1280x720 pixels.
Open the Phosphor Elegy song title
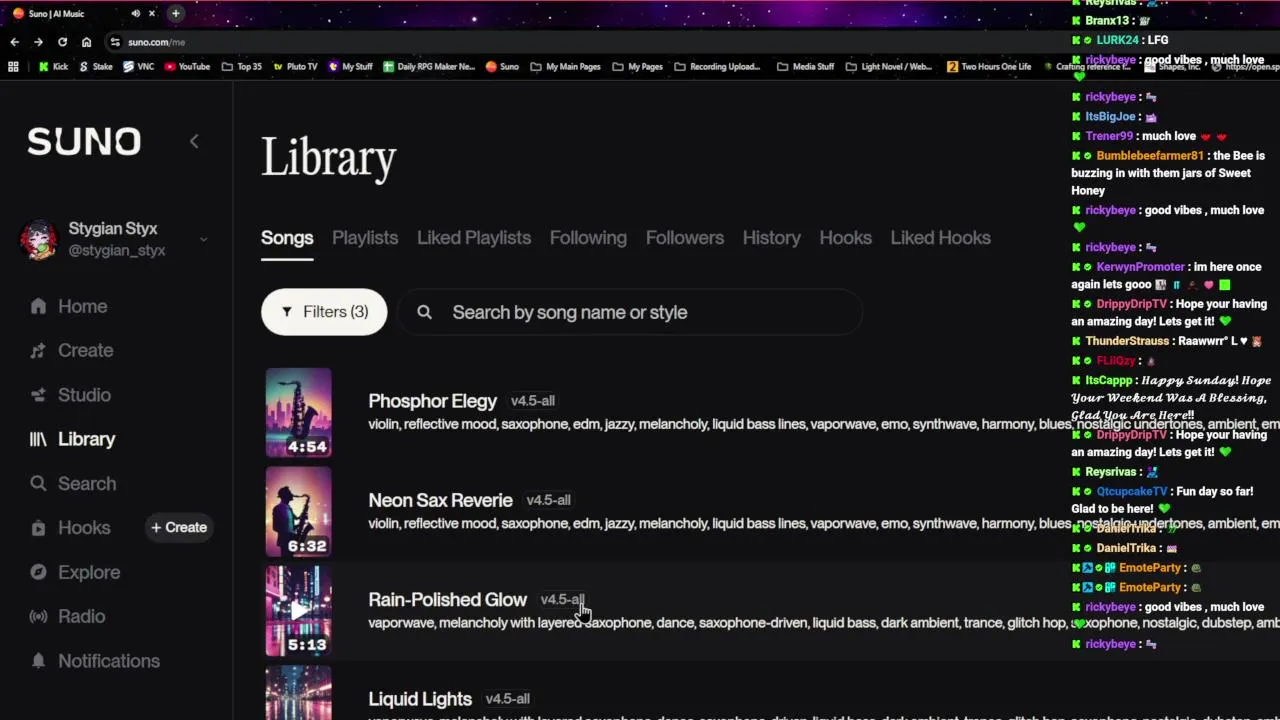coord(432,401)
